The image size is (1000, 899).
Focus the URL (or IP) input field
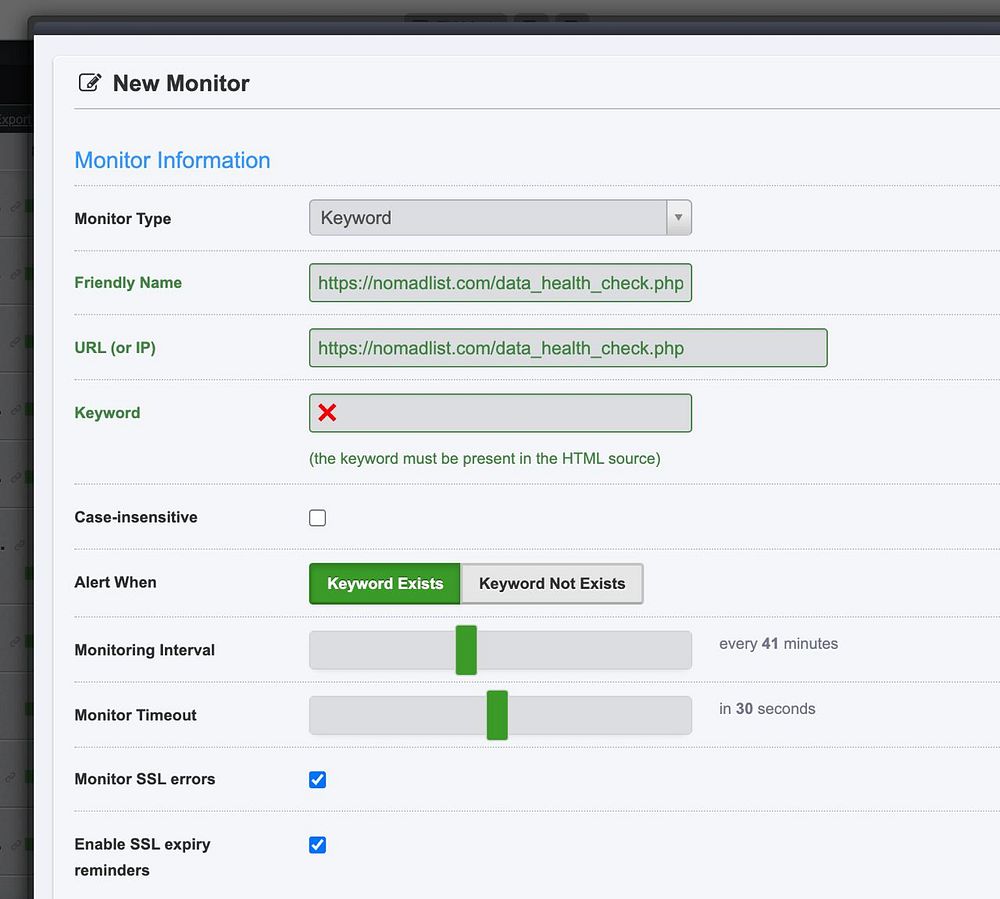tap(568, 347)
